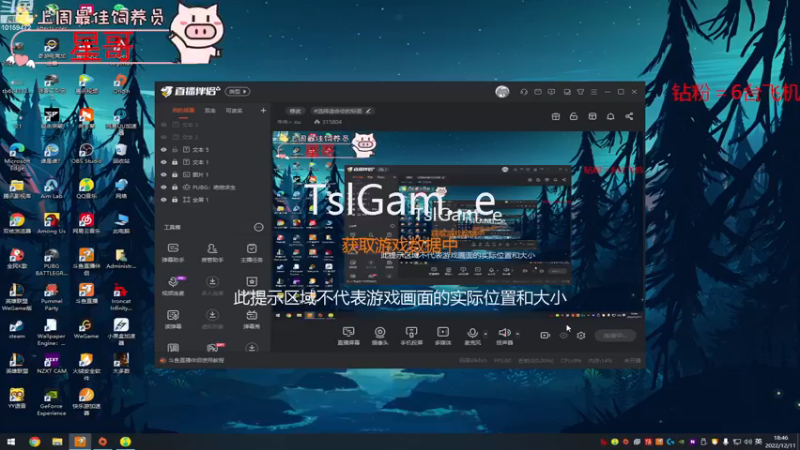The height and width of the screenshot is (450, 800).
Task: Open 读弹幕 tool
Action: pyautogui.click(x=173, y=319)
